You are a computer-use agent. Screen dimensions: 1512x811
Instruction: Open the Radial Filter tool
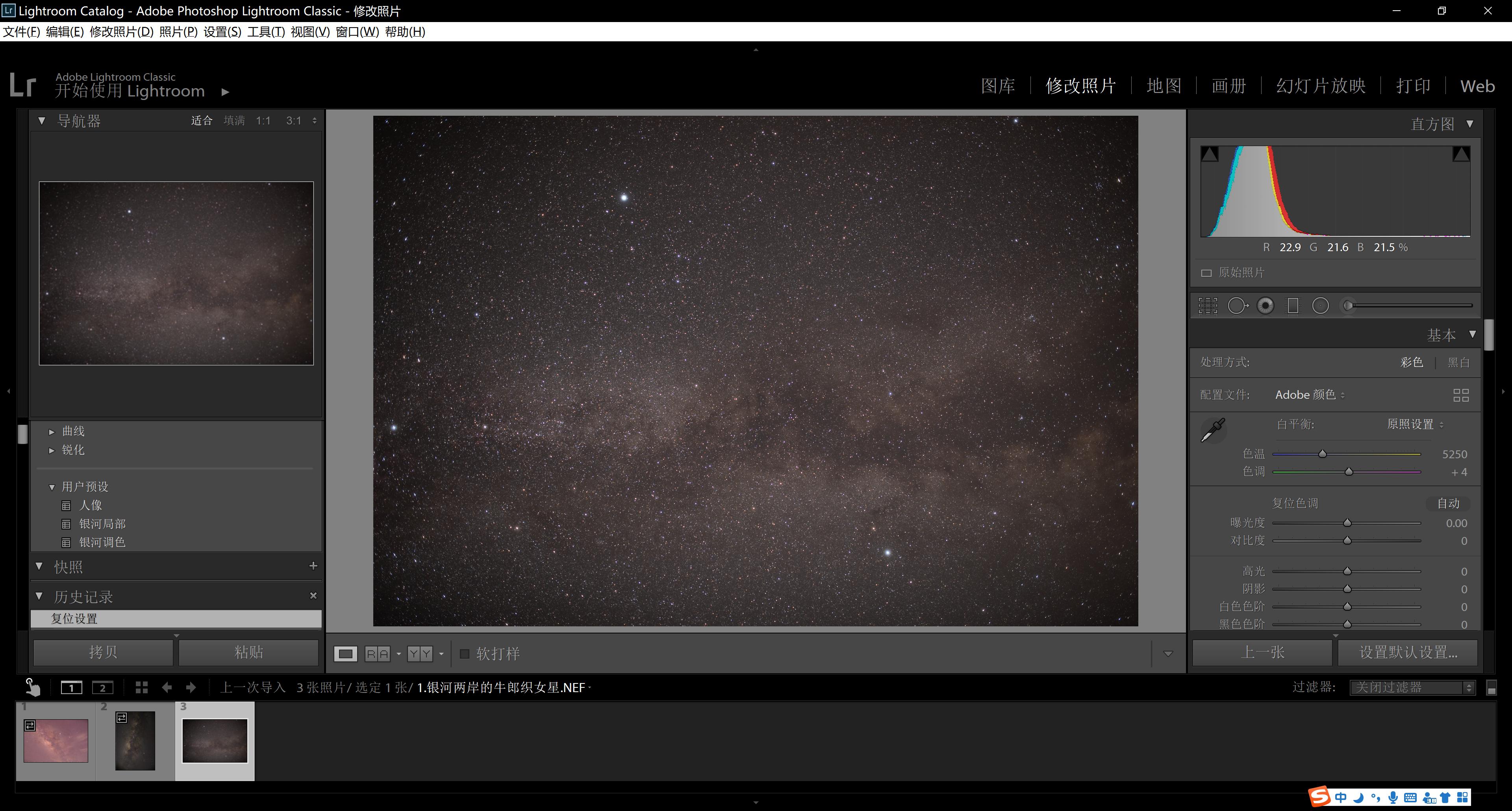coord(1321,305)
